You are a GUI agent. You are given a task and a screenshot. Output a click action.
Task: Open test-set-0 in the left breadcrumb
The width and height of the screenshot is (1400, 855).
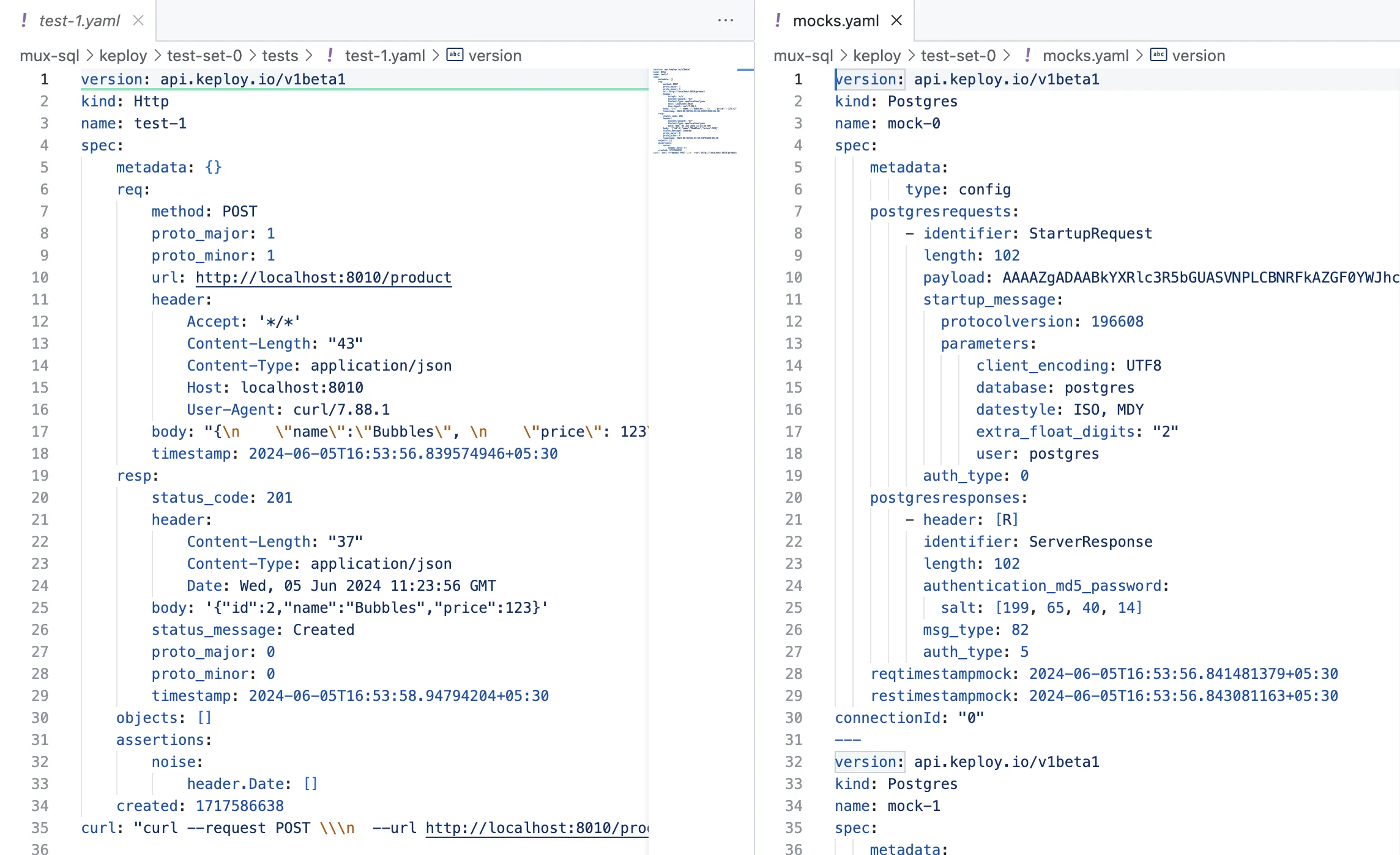tap(204, 56)
